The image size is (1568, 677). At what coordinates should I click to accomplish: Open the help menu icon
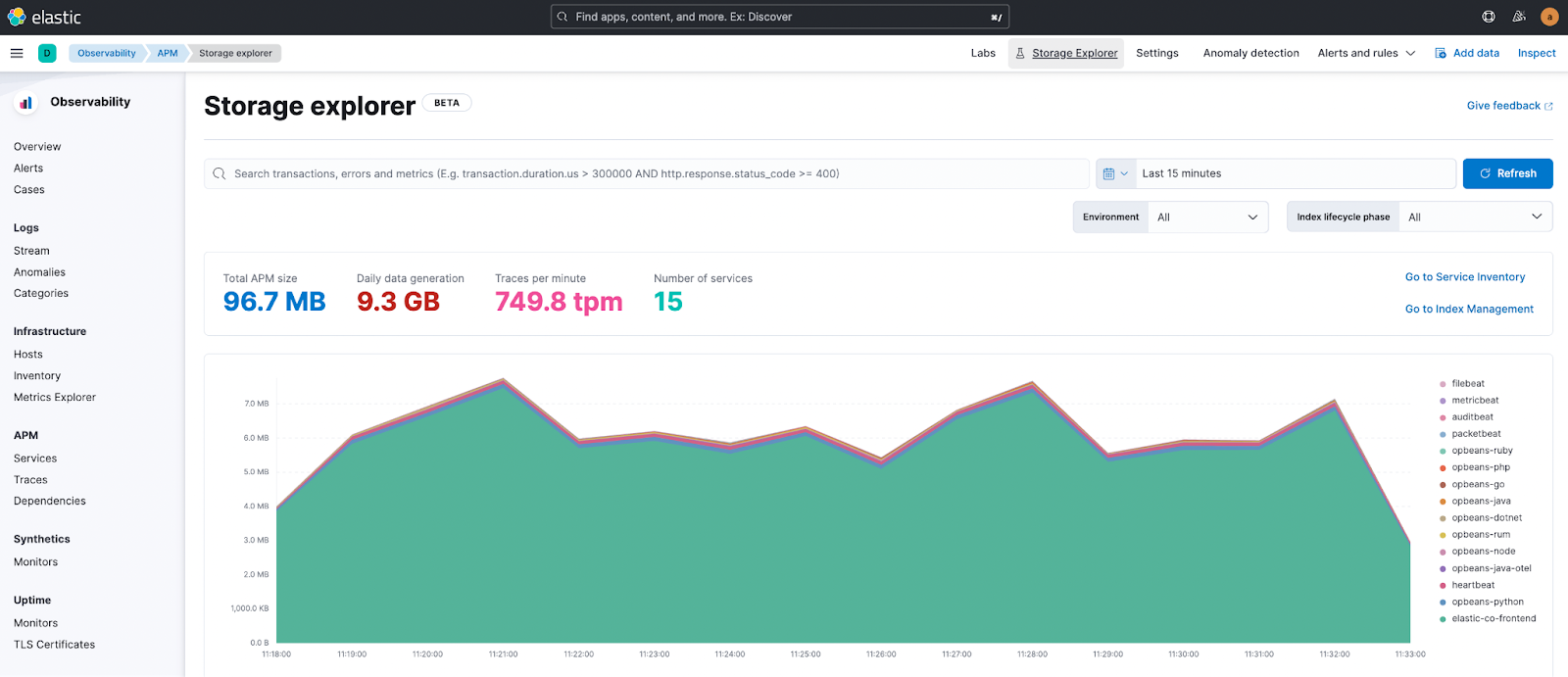click(x=1489, y=17)
